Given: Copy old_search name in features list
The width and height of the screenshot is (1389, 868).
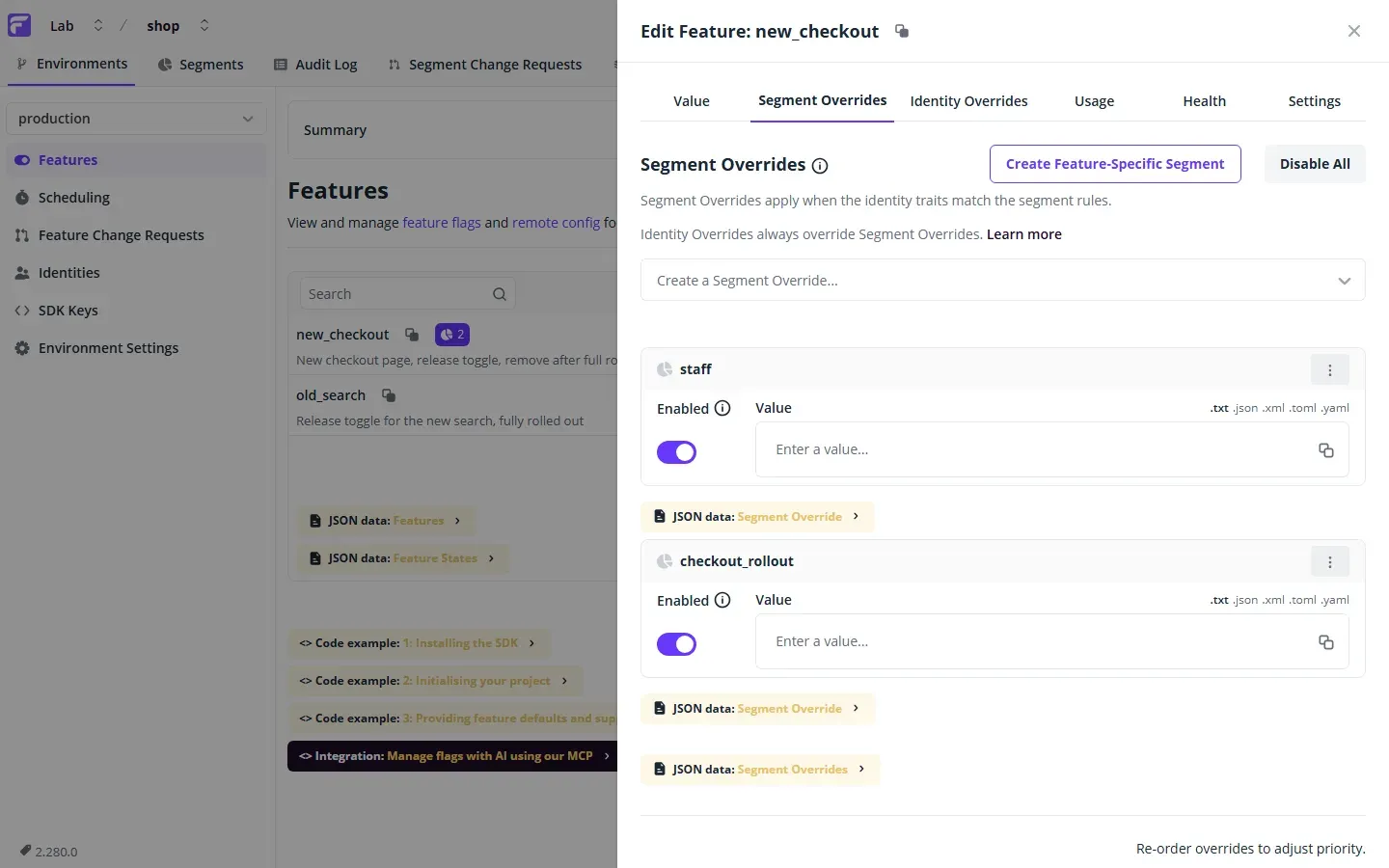Looking at the screenshot, I should (x=389, y=395).
